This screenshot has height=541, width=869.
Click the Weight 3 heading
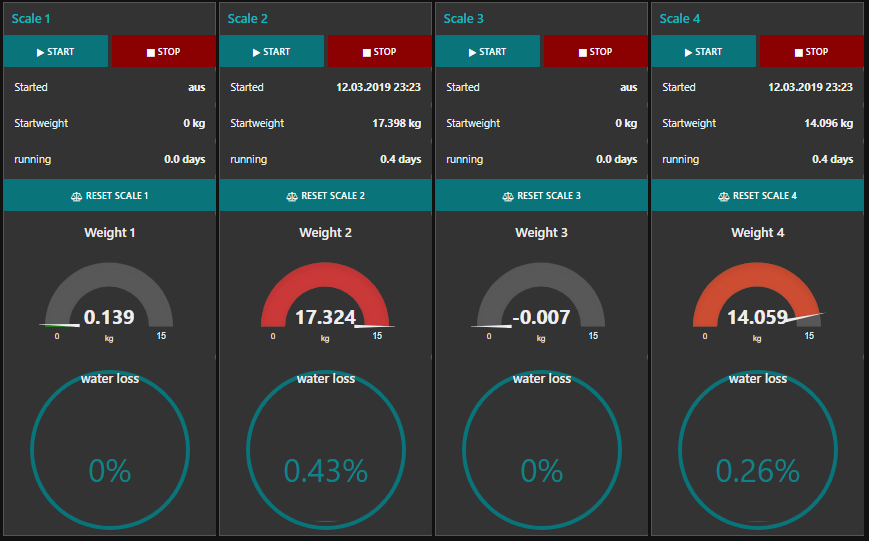coord(541,233)
